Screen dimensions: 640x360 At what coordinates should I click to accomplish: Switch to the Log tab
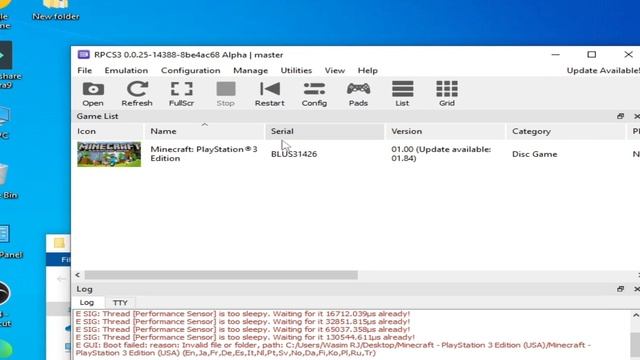tap(87, 302)
